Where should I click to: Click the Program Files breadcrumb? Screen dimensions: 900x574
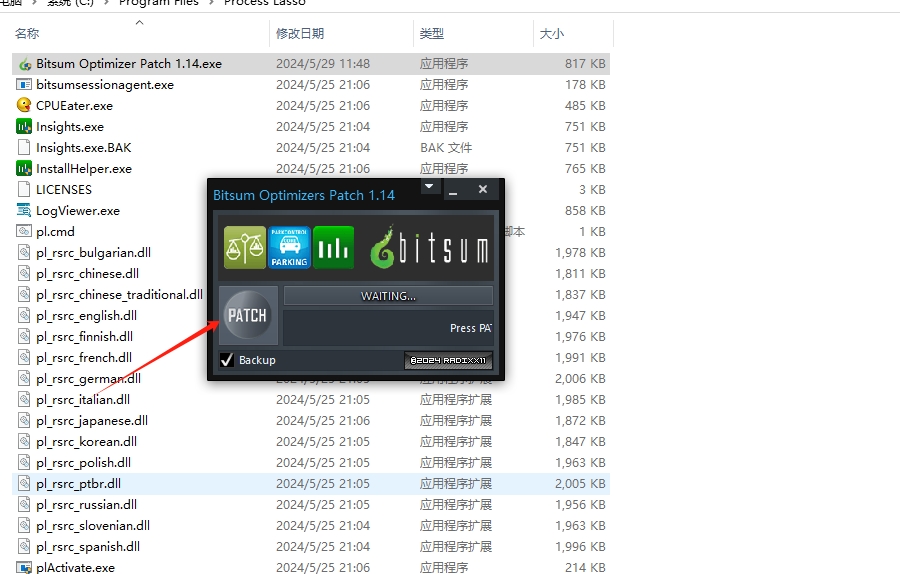click(158, 3)
